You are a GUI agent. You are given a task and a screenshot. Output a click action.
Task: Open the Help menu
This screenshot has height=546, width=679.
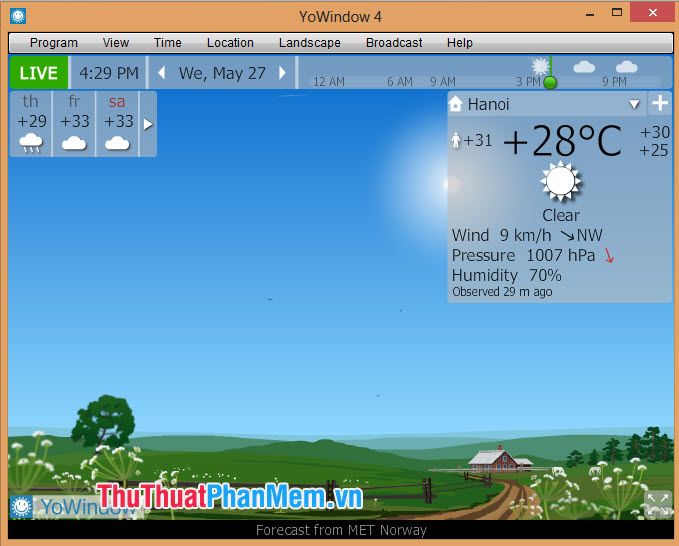(x=459, y=43)
